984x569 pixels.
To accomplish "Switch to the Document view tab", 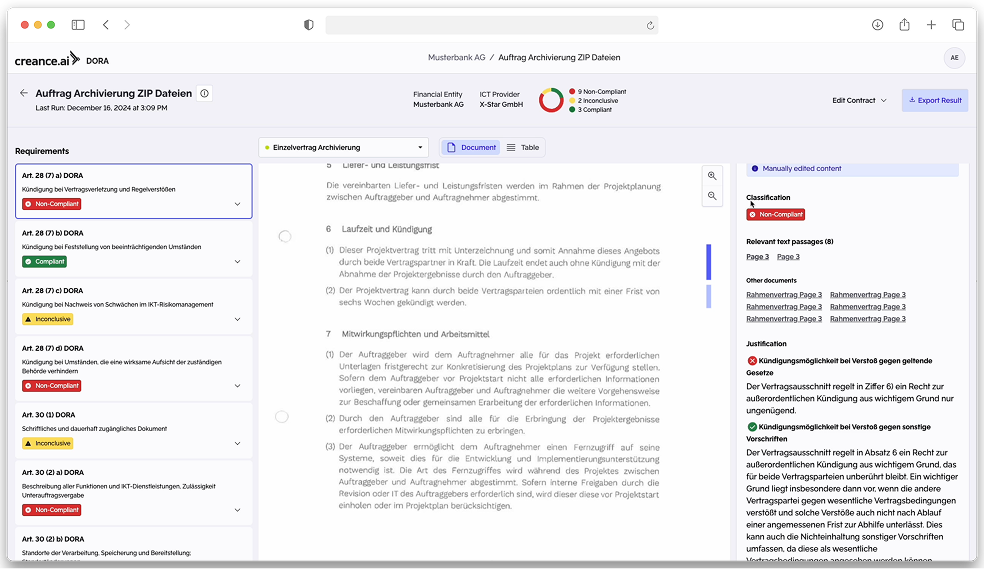I will coord(471,147).
